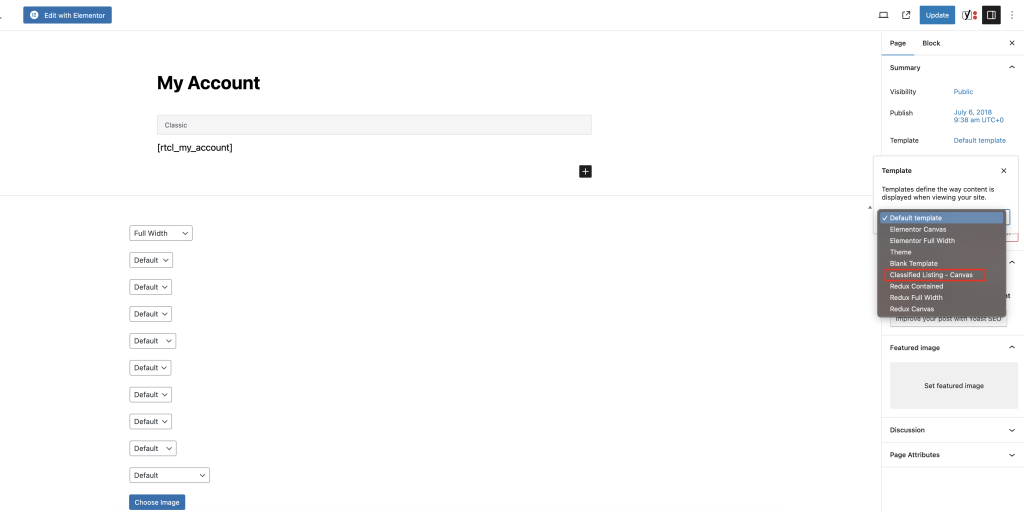1024x512 pixels.
Task: Toggle the settings sidebar panel icon
Action: point(991,15)
